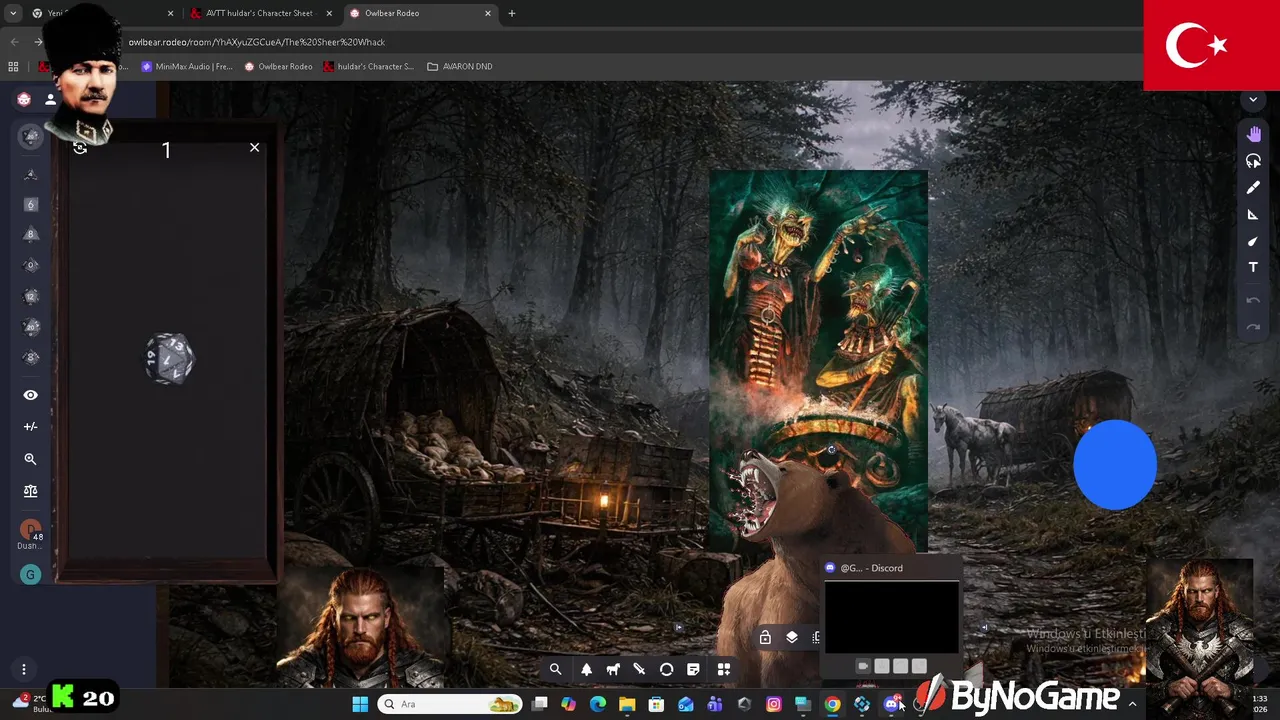1280x720 pixels.
Task: Open a new browser tab
Action: [512, 13]
